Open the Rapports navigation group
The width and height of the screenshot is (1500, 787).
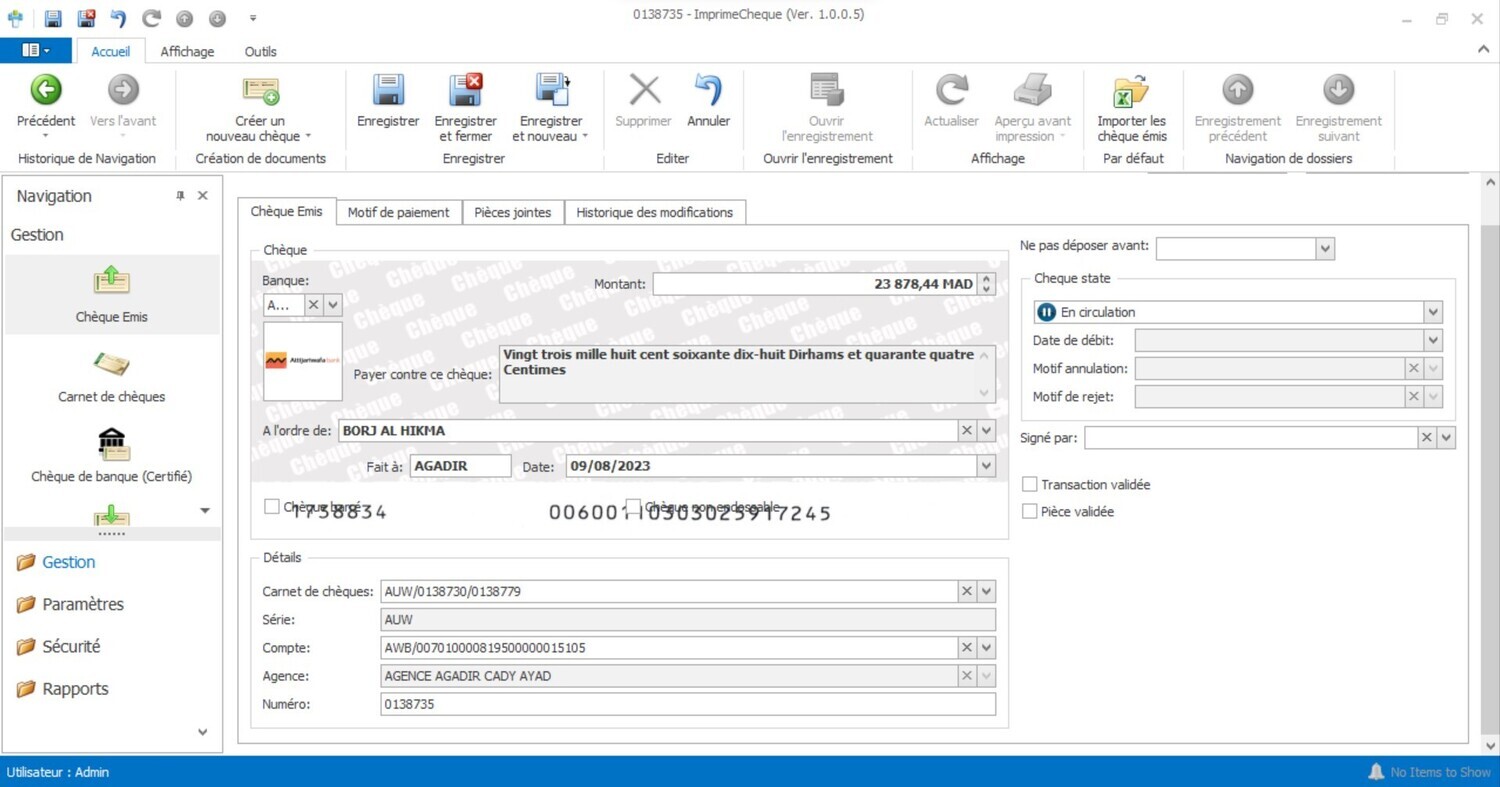click(x=75, y=688)
